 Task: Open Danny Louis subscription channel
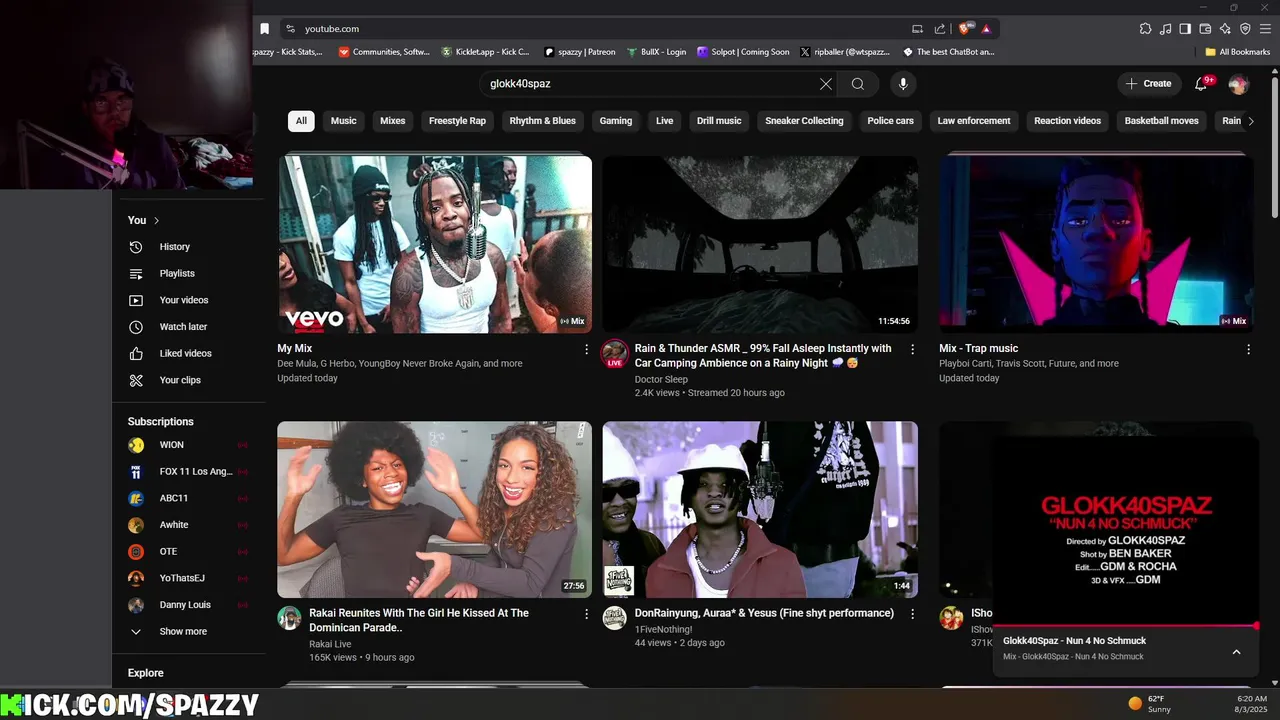185,605
